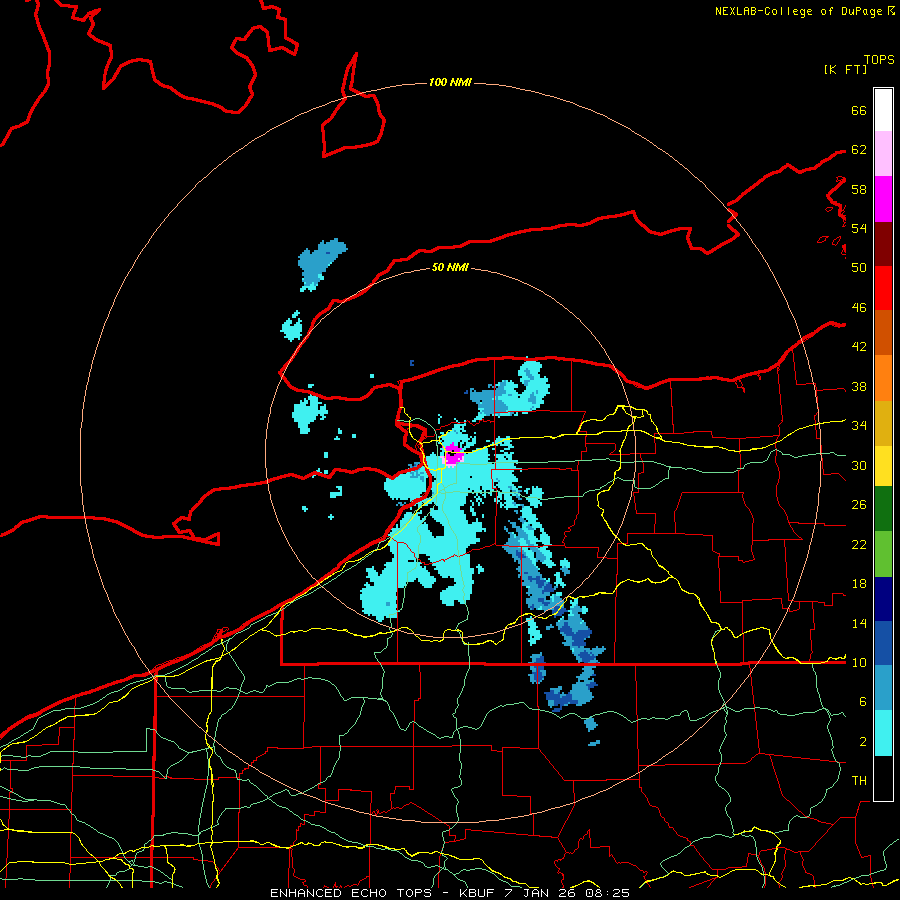Viewport: 900px width, 900px height.
Task: Click the [K FT] units label
Action: point(845,69)
